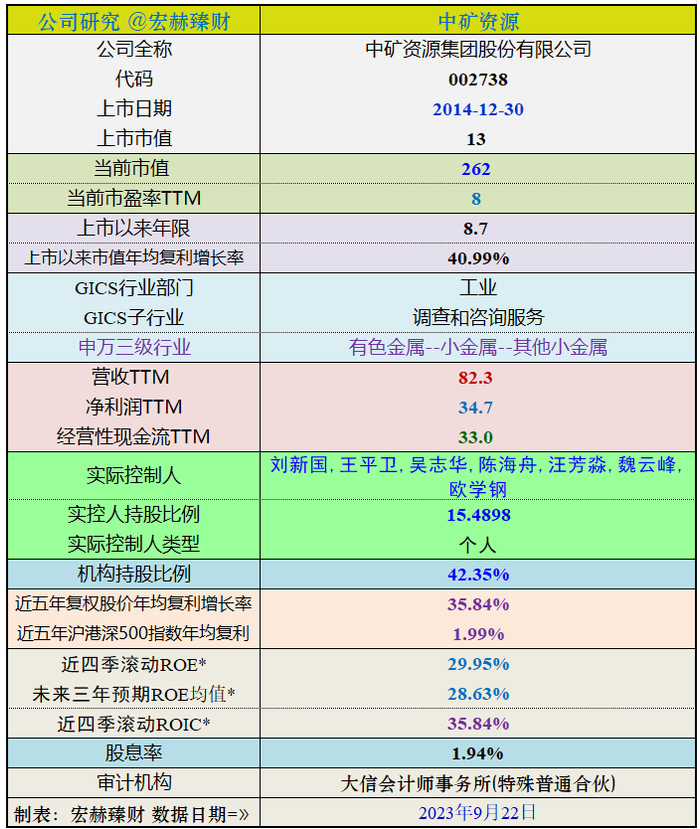This screenshot has height=829, width=700.
Task: Select growth rate '40.99%'
Action: [478, 259]
